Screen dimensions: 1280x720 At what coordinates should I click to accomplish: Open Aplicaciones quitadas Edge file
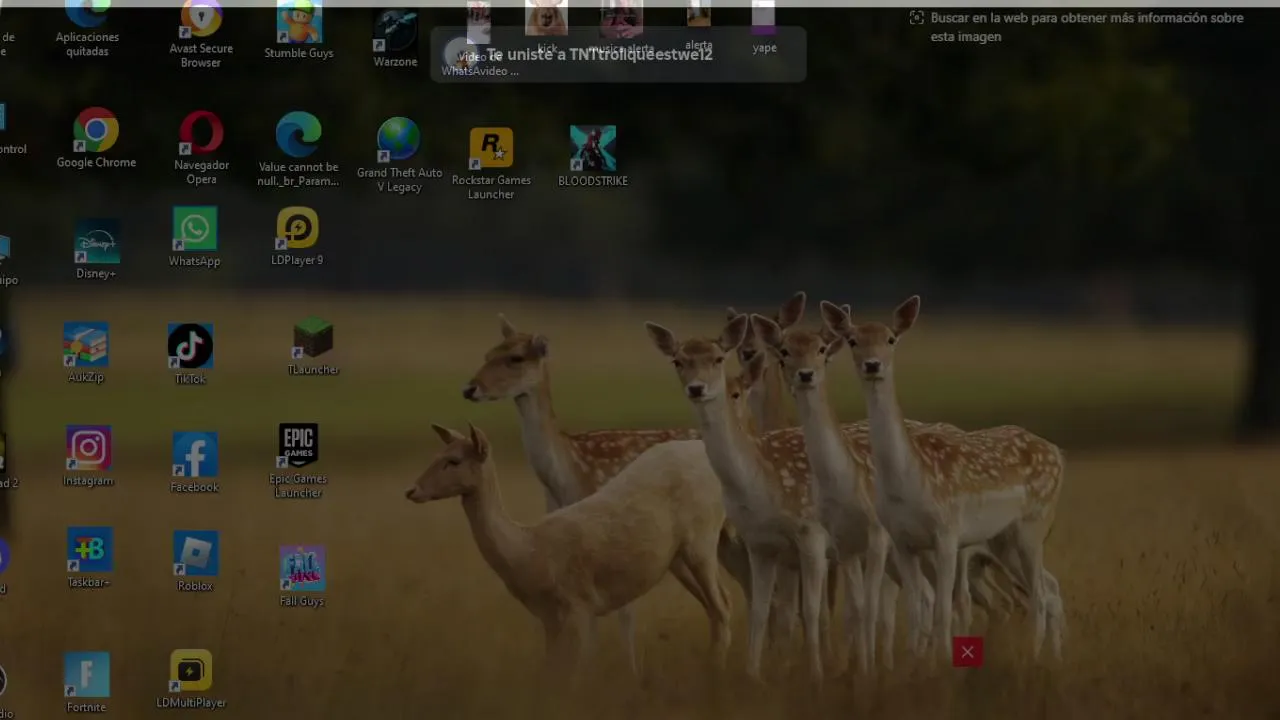(87, 30)
